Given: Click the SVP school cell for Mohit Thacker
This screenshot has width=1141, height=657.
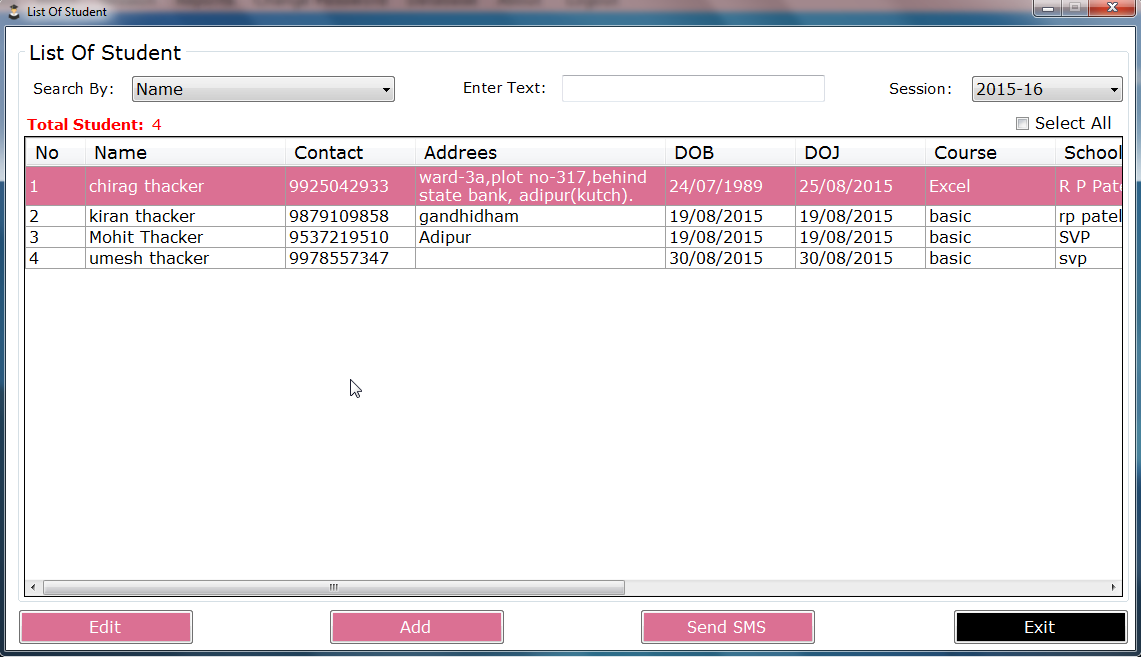Looking at the screenshot, I should coord(1089,238).
